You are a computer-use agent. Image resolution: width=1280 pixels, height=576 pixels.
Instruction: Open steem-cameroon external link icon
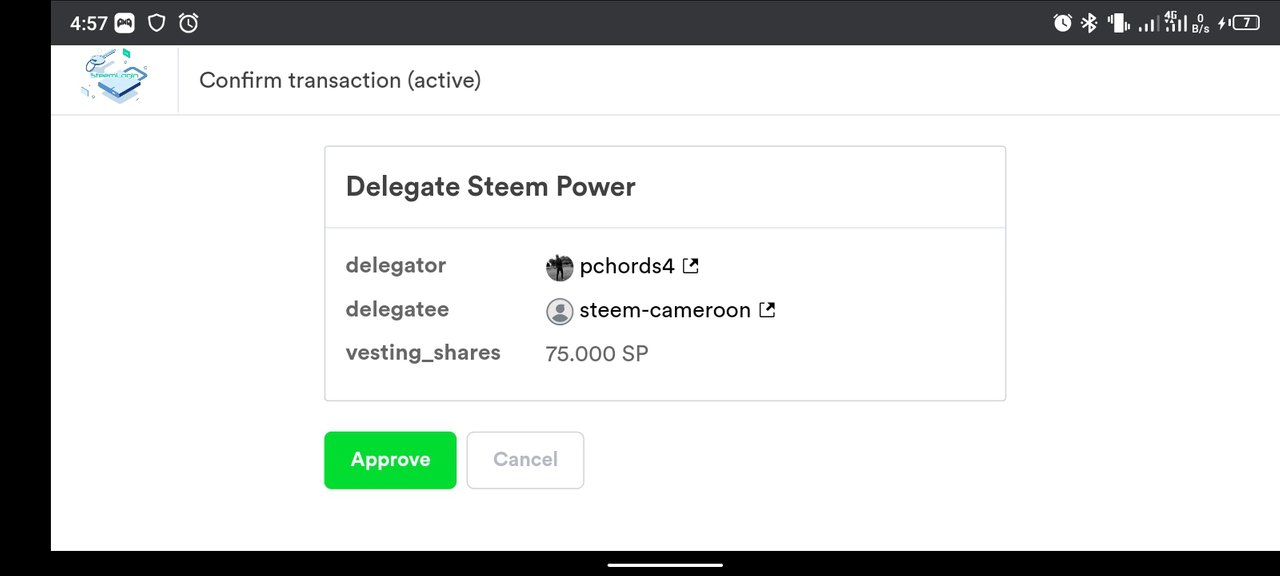click(767, 310)
